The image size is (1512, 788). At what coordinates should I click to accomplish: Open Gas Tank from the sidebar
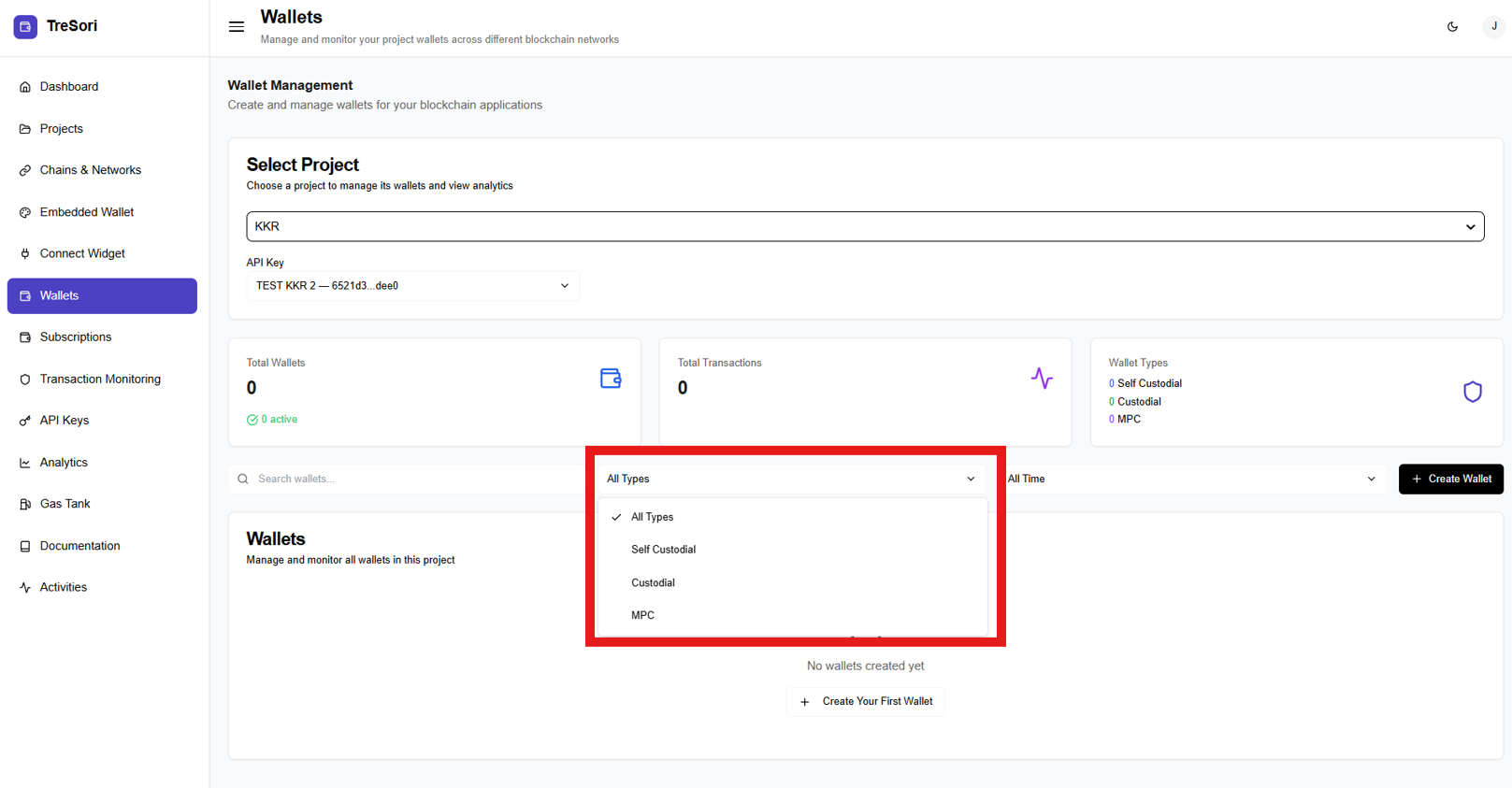(65, 504)
